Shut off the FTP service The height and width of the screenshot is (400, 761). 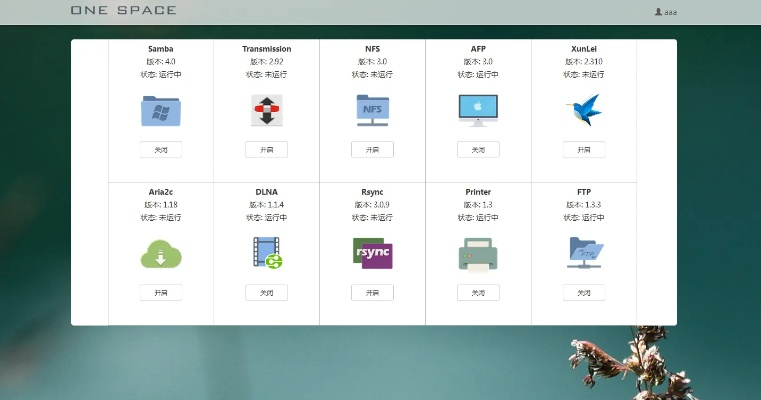click(584, 292)
